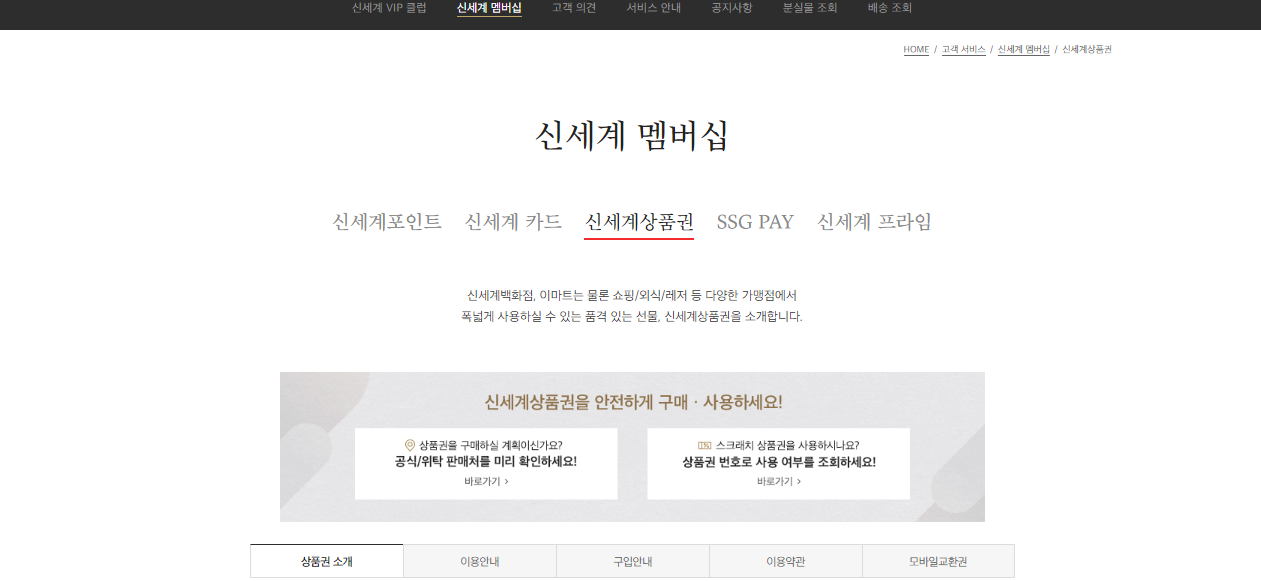
Task: Switch to 신세계 프라임 tab
Action: coord(874,222)
